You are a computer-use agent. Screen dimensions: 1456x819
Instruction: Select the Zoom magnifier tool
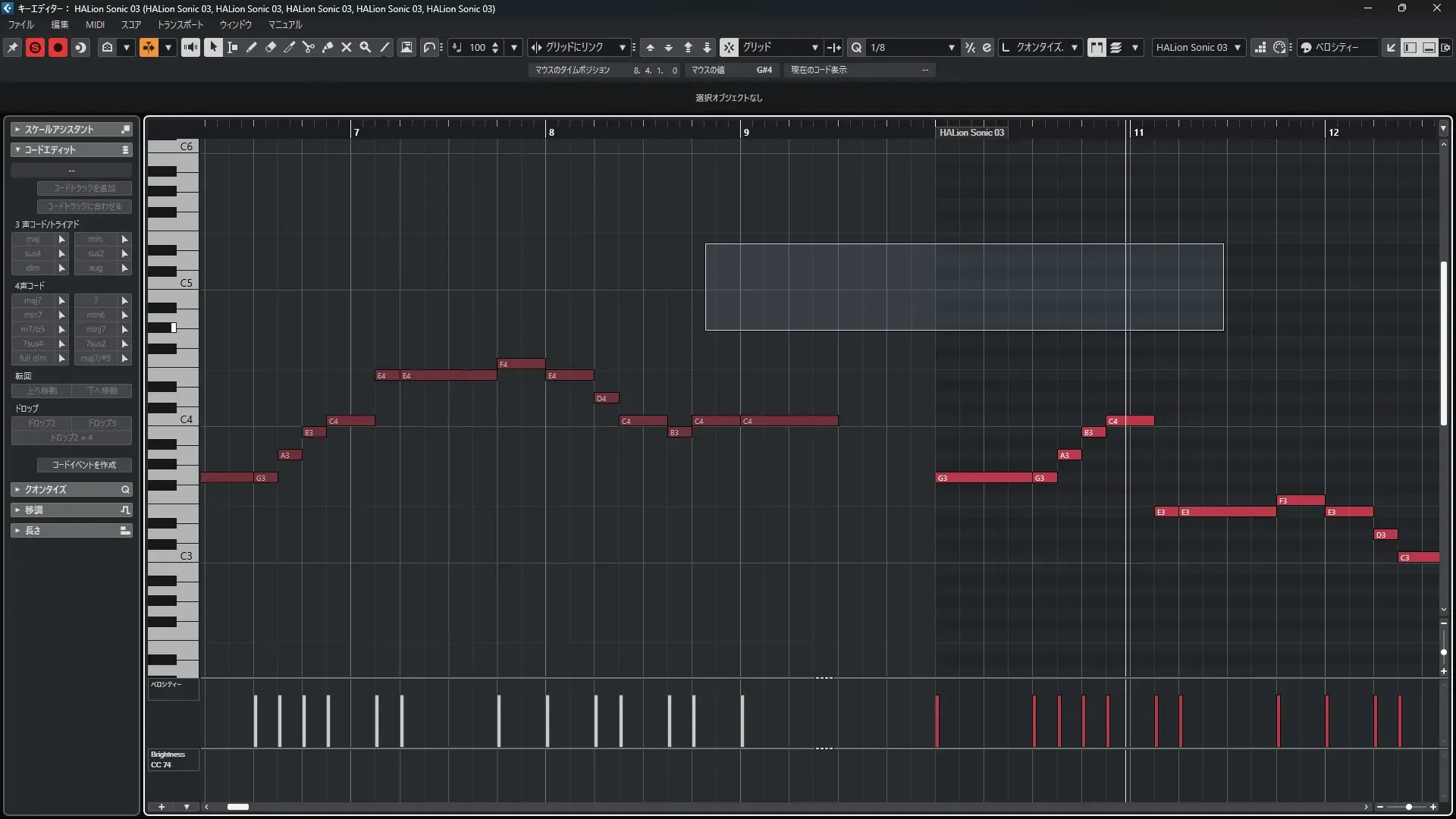point(366,47)
